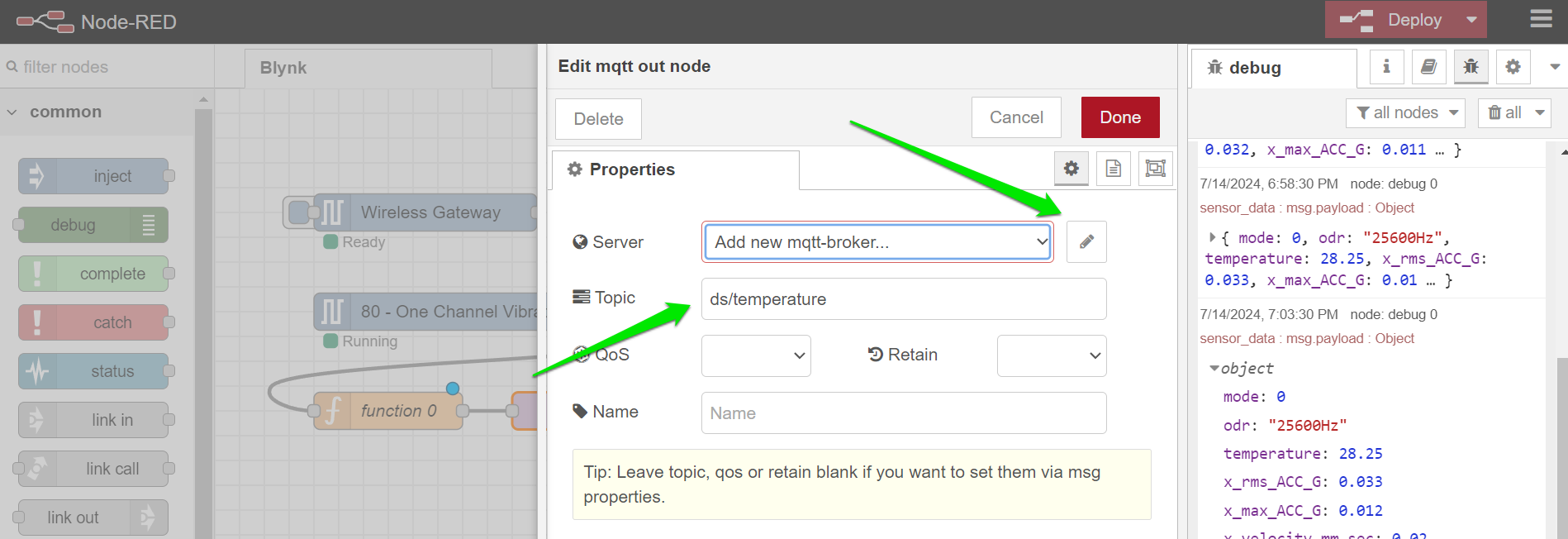Click the Topic input field
Image resolution: width=1568 pixels, height=539 pixels.
click(x=904, y=298)
